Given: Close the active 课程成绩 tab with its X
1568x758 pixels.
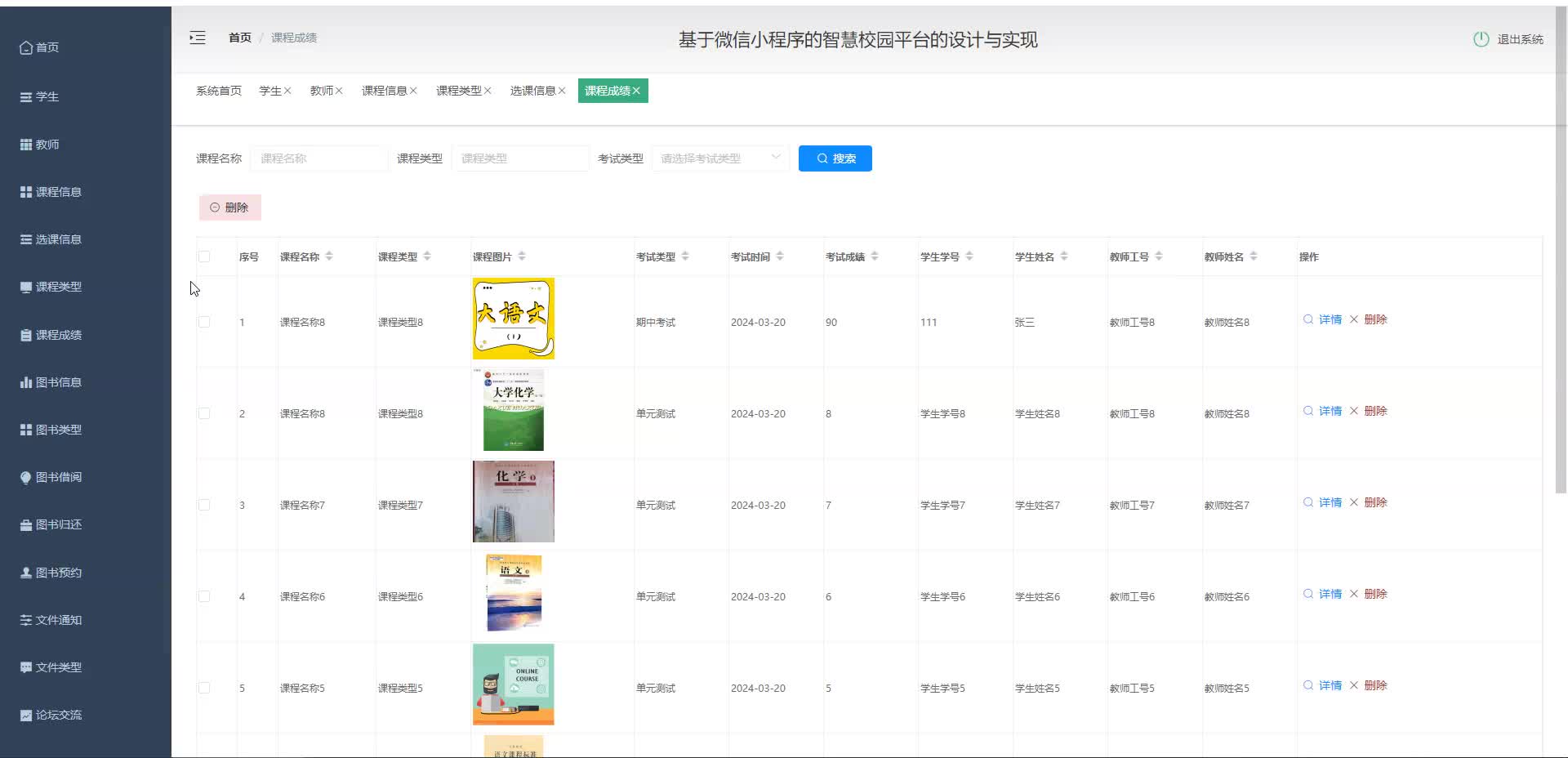Looking at the screenshot, I should click(x=636, y=91).
